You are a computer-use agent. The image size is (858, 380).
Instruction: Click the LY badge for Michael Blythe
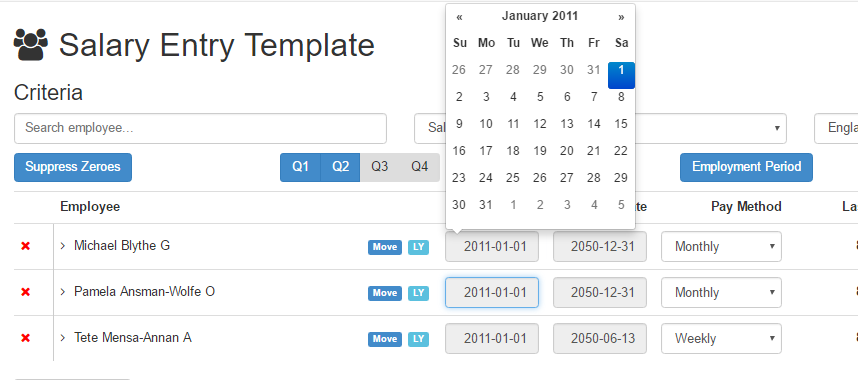coord(419,247)
